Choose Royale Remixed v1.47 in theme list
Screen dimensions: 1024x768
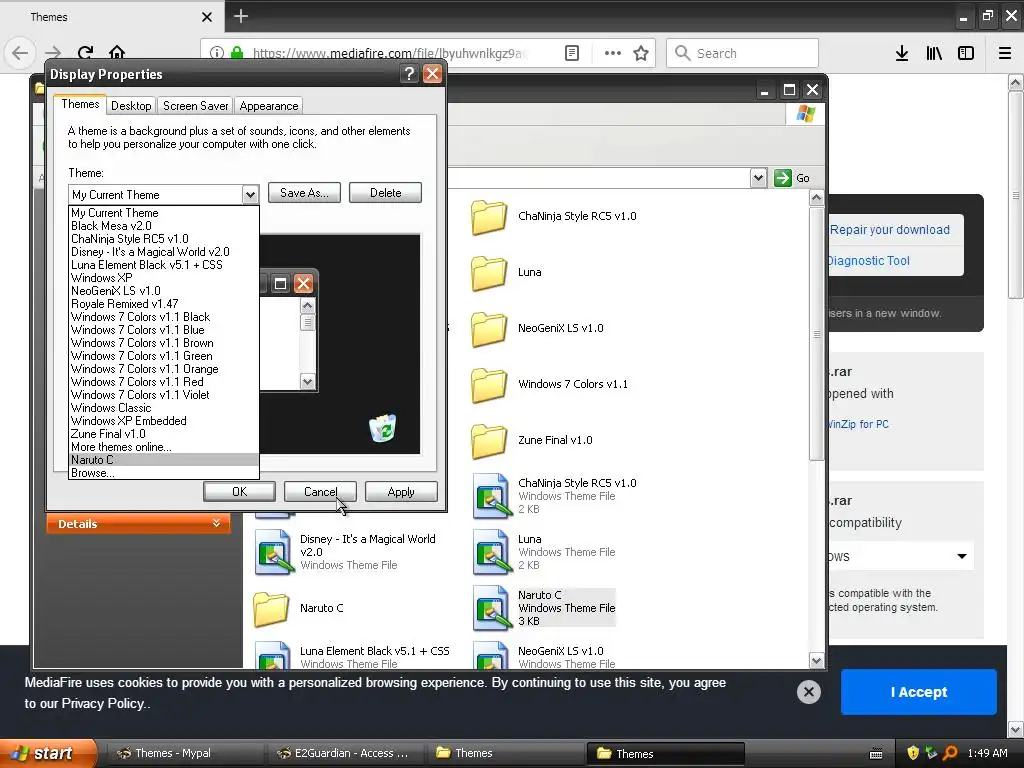click(163, 304)
